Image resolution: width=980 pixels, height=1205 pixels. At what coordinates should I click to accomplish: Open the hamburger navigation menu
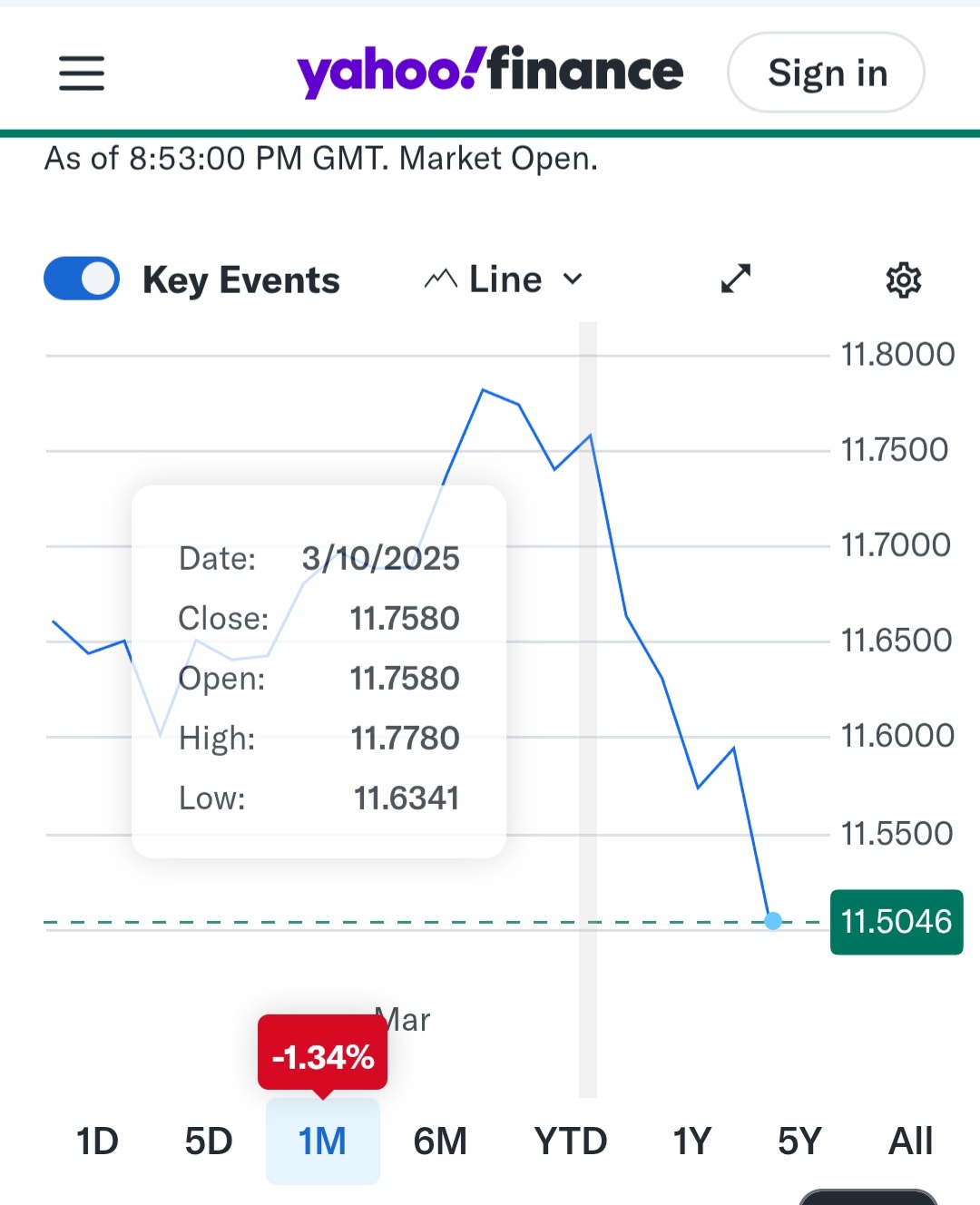click(82, 73)
